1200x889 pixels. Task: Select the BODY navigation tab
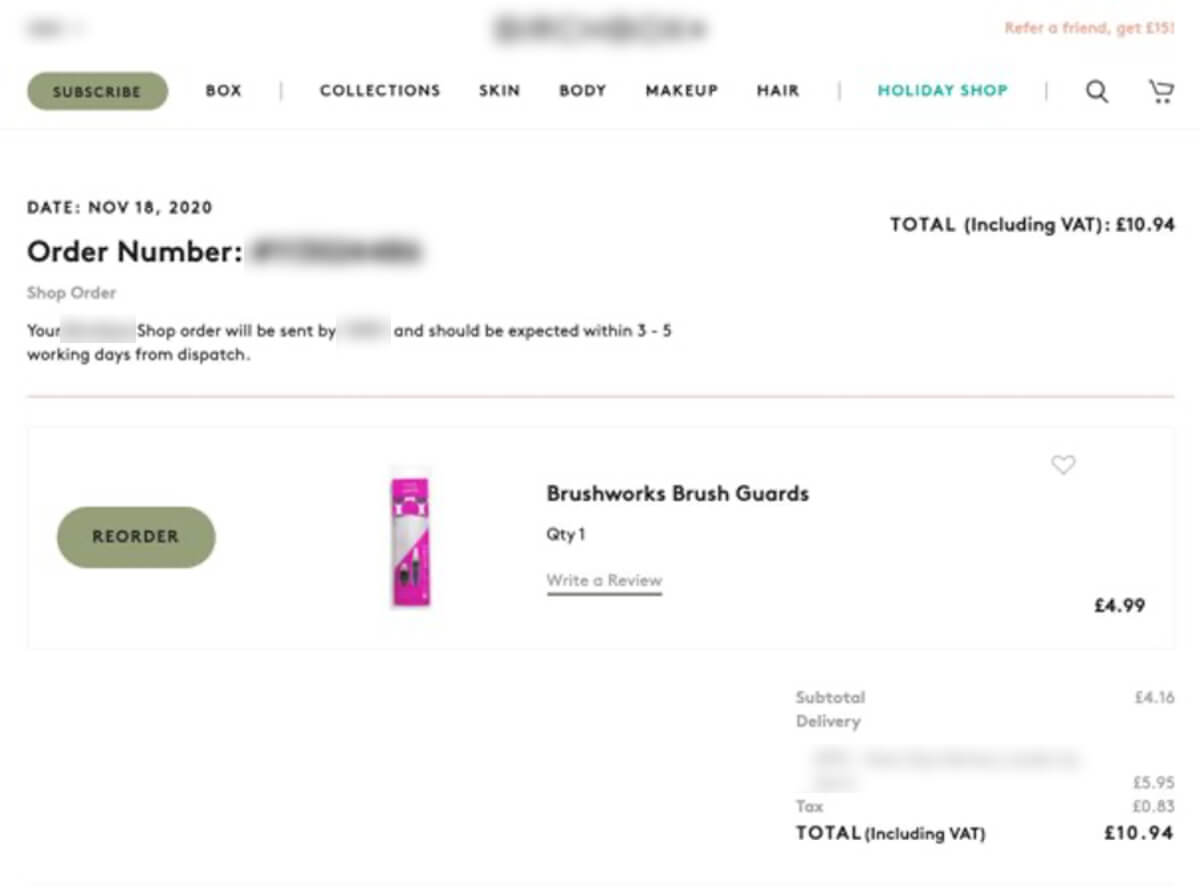point(582,90)
